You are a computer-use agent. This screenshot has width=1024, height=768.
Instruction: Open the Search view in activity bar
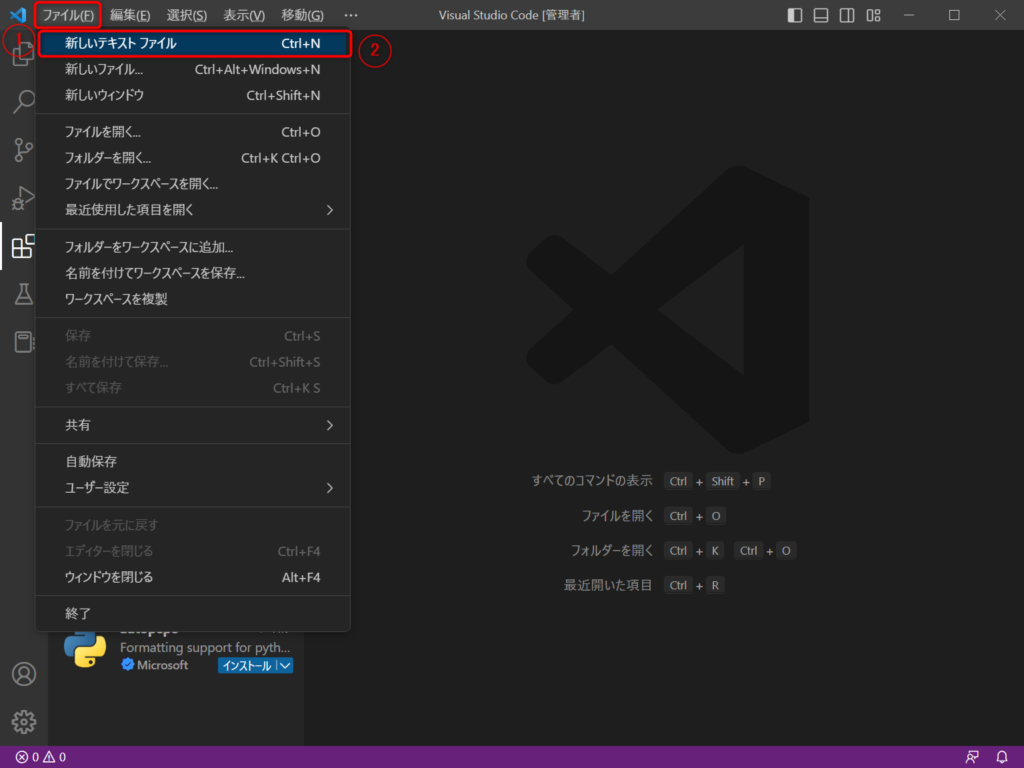coord(24,101)
